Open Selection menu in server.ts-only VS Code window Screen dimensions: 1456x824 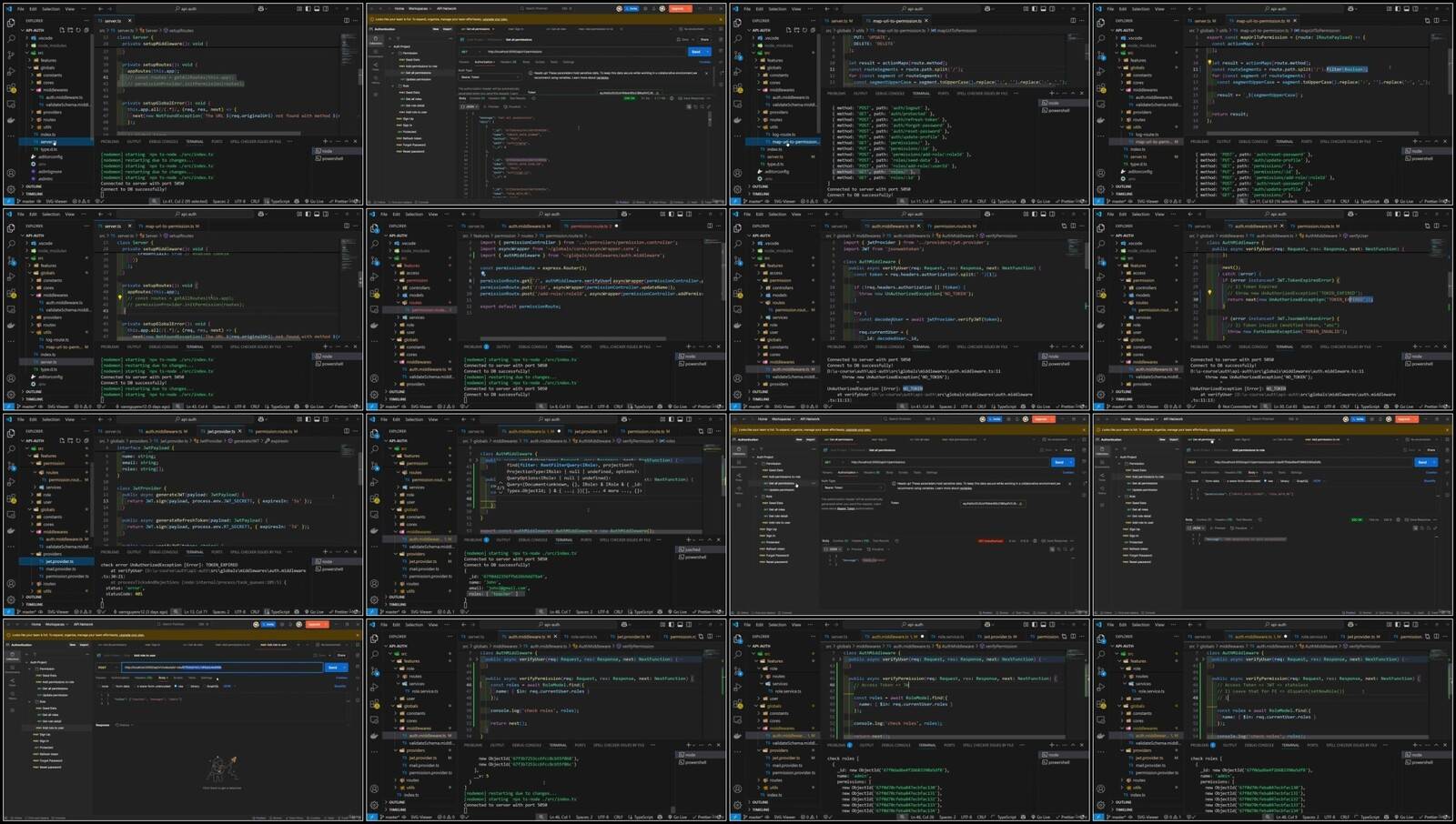click(51, 9)
